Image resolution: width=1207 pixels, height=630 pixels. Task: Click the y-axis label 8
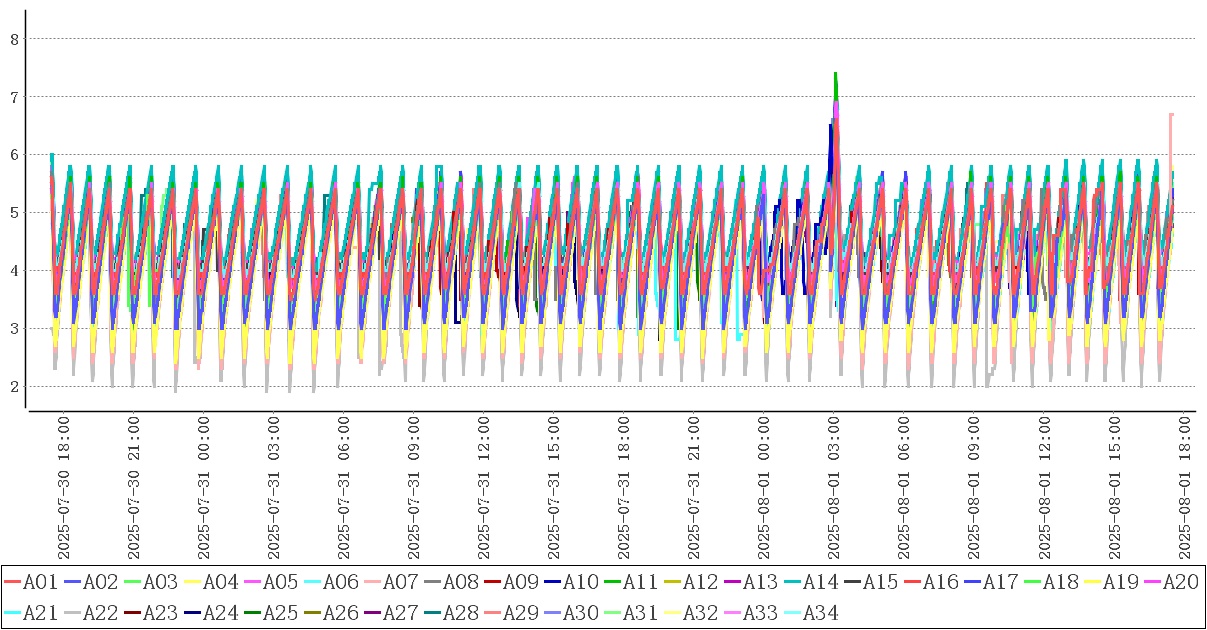tap(14, 39)
